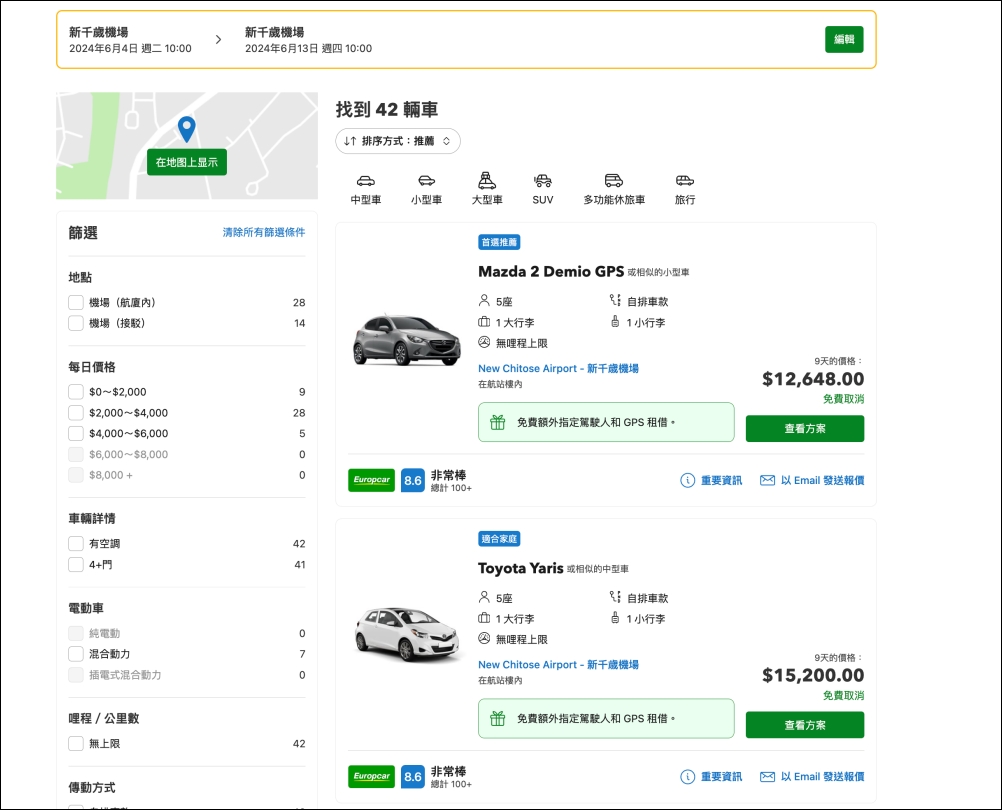Click the info icon on Mazda 2 card
1002x810 pixels.
tap(688, 480)
